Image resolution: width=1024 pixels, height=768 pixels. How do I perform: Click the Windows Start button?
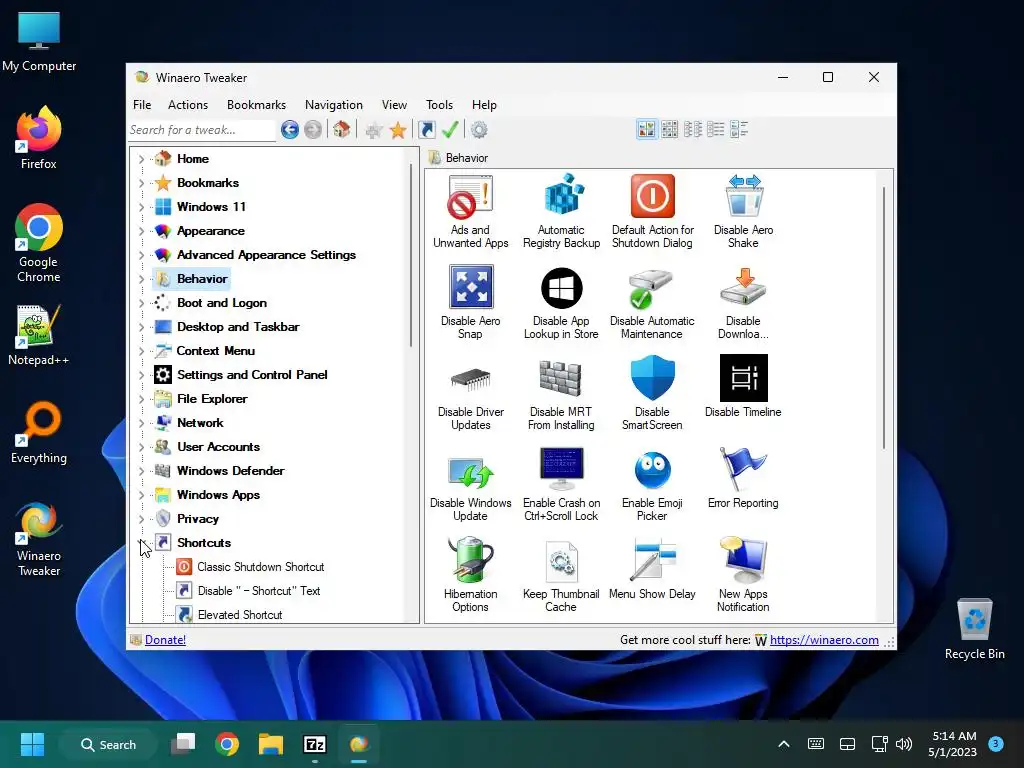click(x=32, y=744)
